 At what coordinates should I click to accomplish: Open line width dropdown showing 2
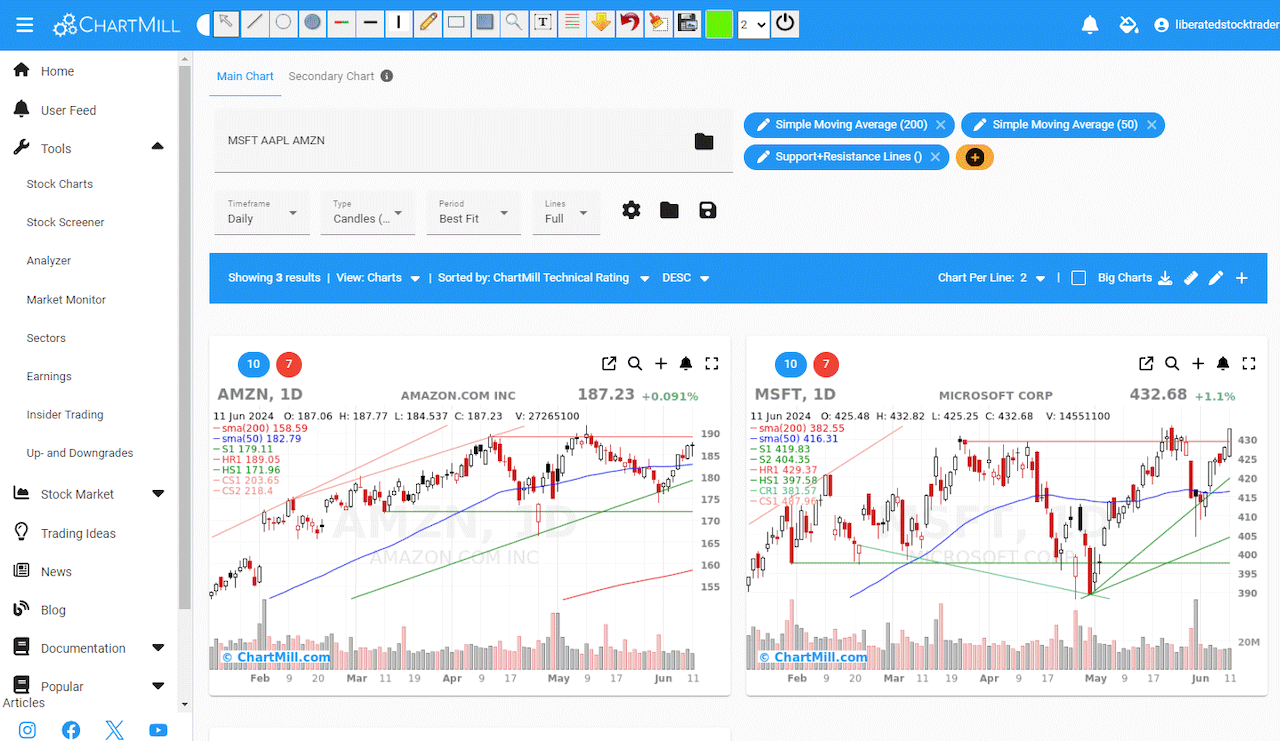tap(753, 24)
